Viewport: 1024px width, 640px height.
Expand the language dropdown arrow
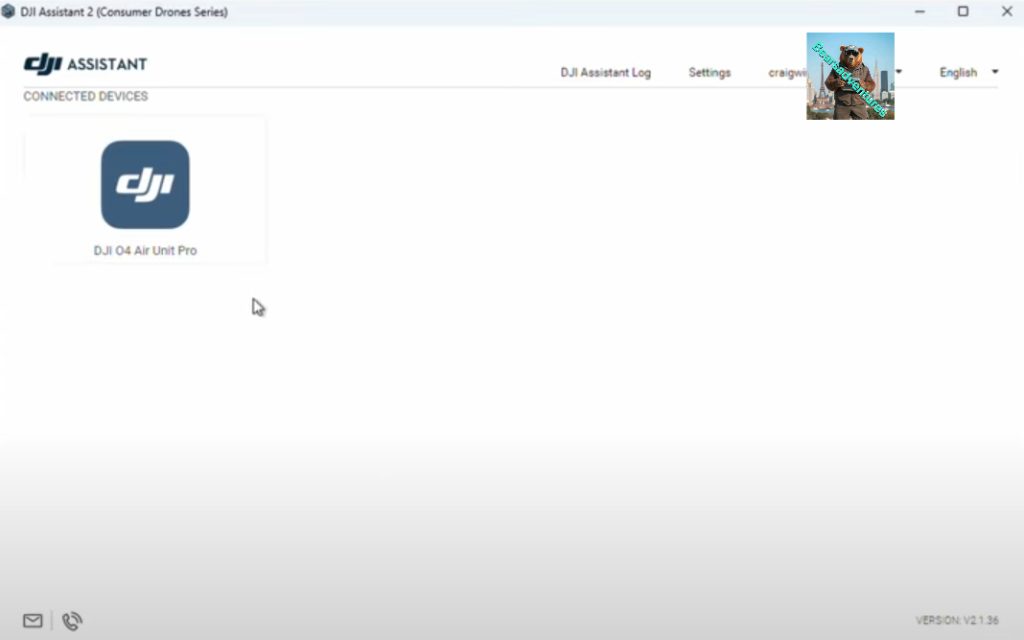click(994, 72)
